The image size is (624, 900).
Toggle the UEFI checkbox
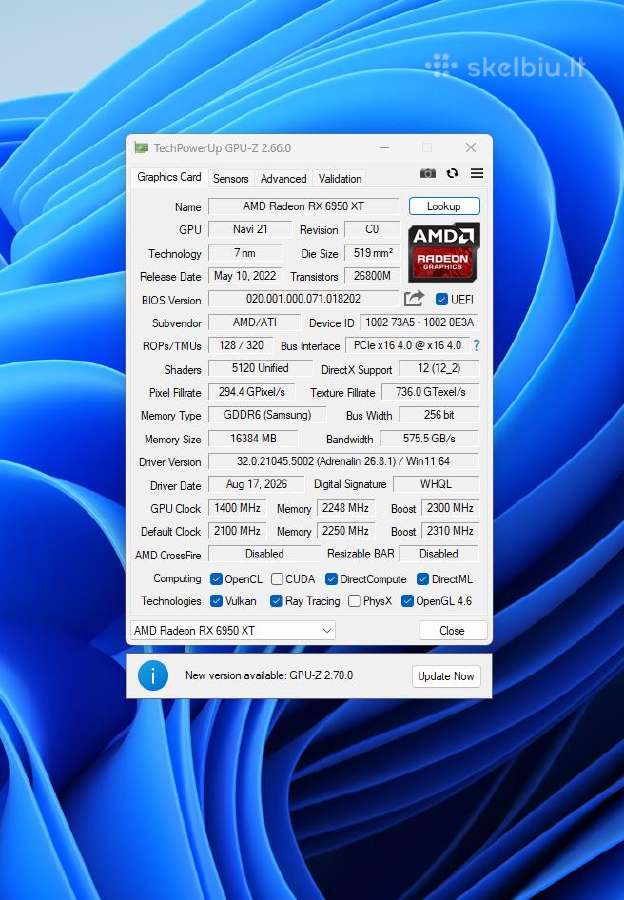click(x=441, y=299)
